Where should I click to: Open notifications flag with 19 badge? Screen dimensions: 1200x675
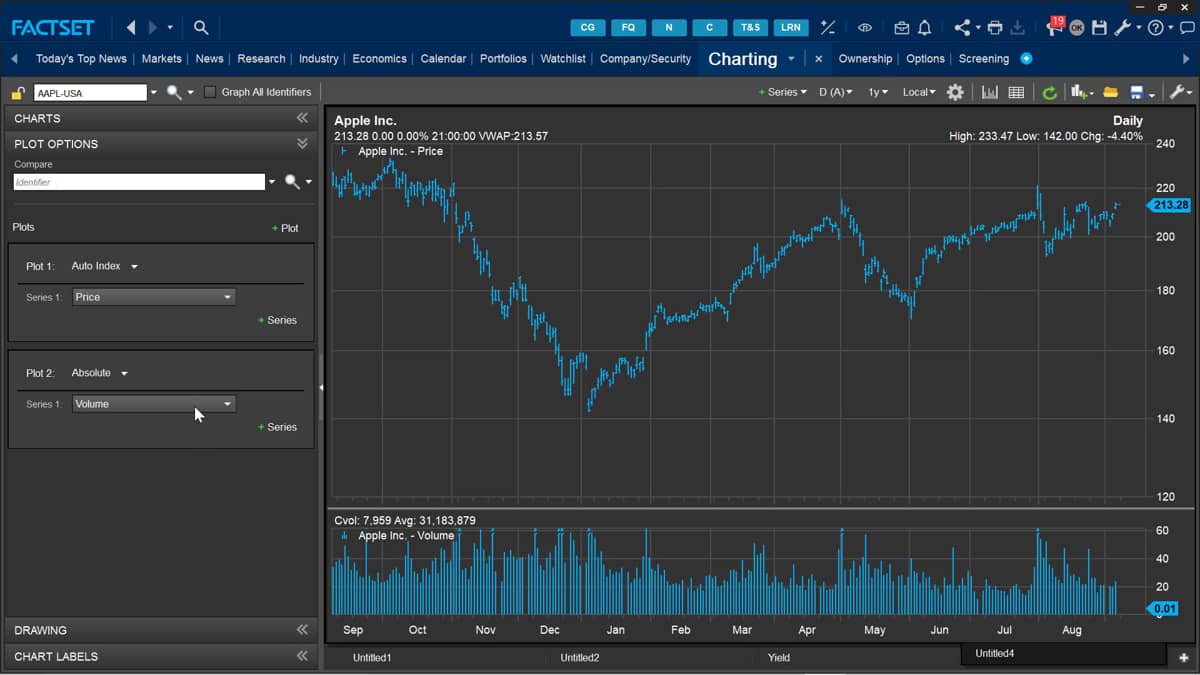(x=1054, y=26)
